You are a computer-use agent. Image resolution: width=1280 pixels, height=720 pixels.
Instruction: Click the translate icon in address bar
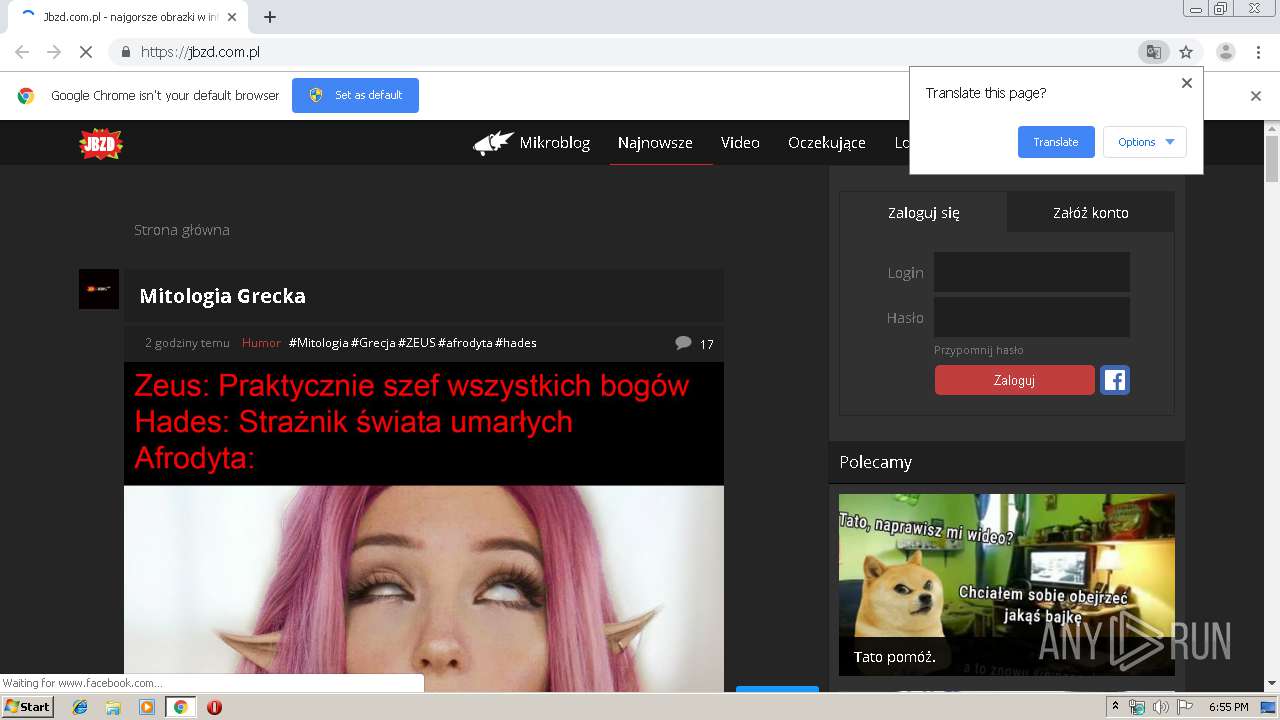(1154, 52)
